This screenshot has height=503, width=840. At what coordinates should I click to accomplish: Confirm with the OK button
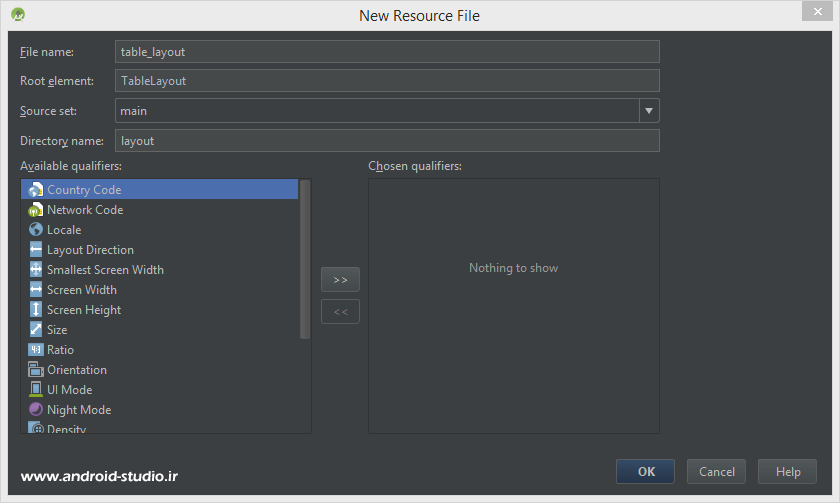(646, 471)
